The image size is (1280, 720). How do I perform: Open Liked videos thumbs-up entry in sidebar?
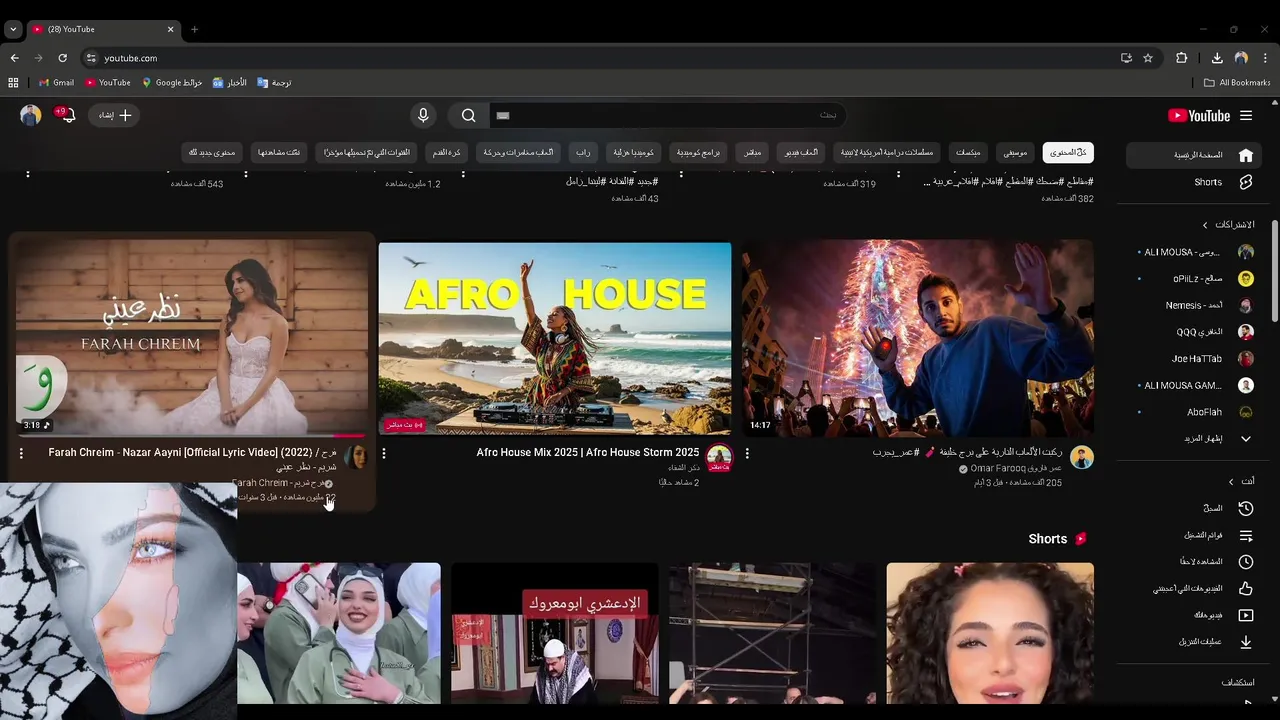1196,588
